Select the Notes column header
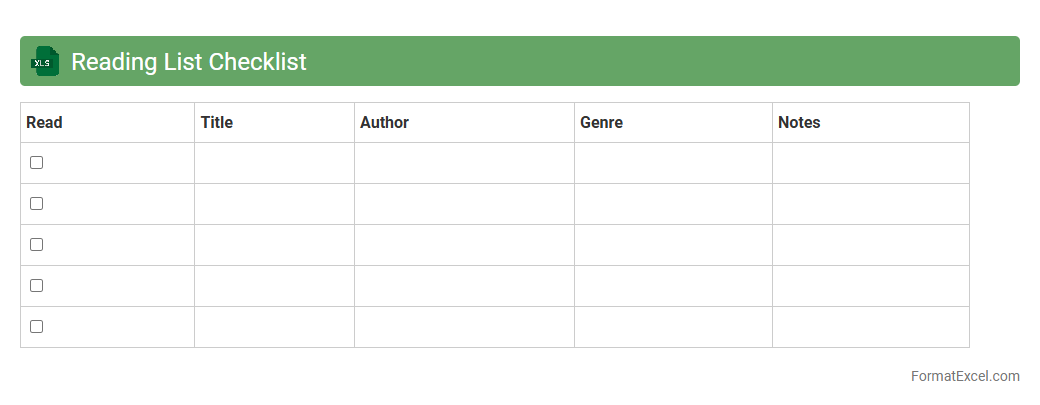Image resolution: width=1040 pixels, height=405 pixels. pos(799,122)
